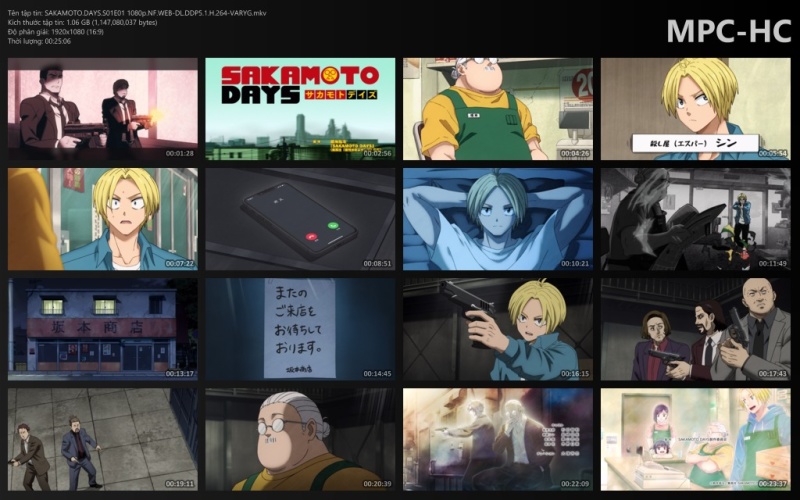
Task: Select the thumbnail stamped 00:01:28
Action: [103, 109]
